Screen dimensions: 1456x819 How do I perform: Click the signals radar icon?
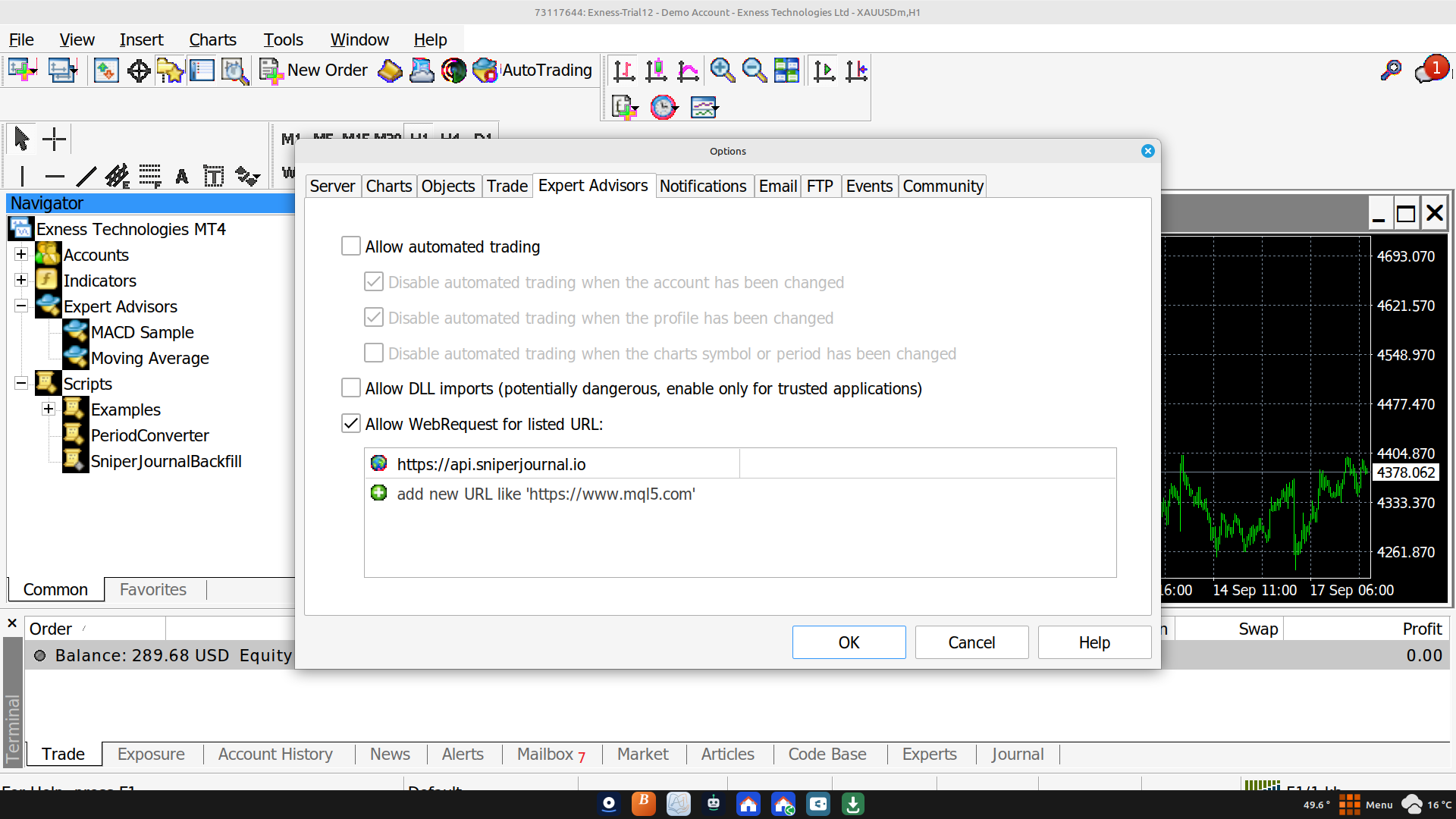(454, 71)
